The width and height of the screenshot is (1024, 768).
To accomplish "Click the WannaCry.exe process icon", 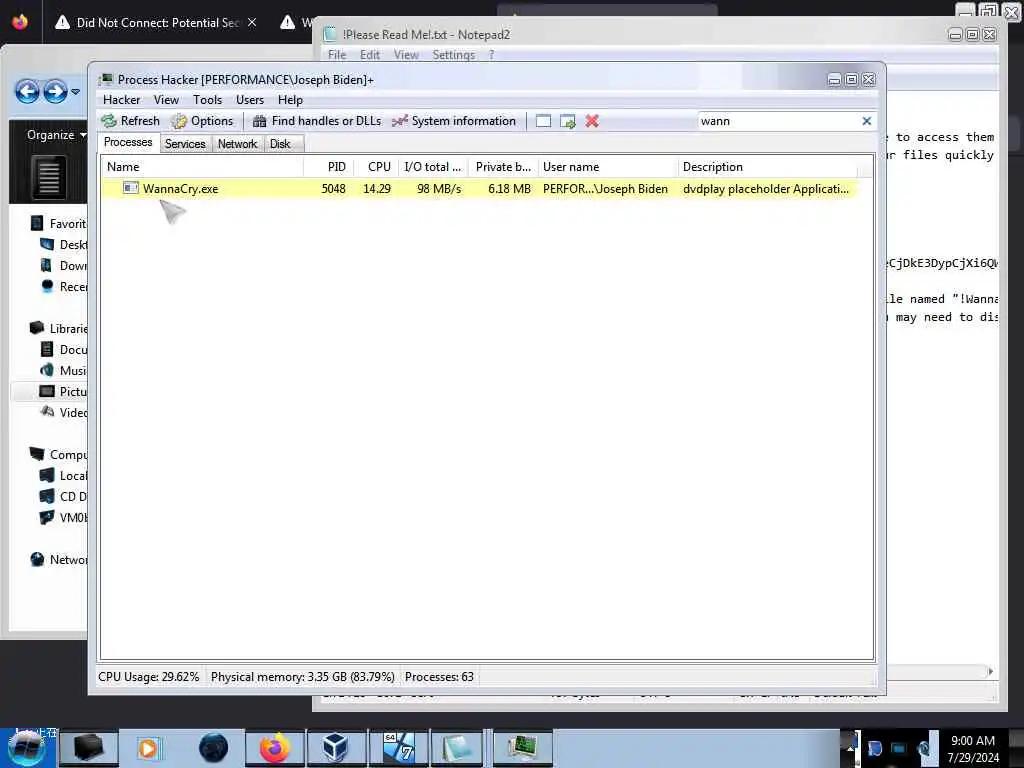I will (131, 188).
